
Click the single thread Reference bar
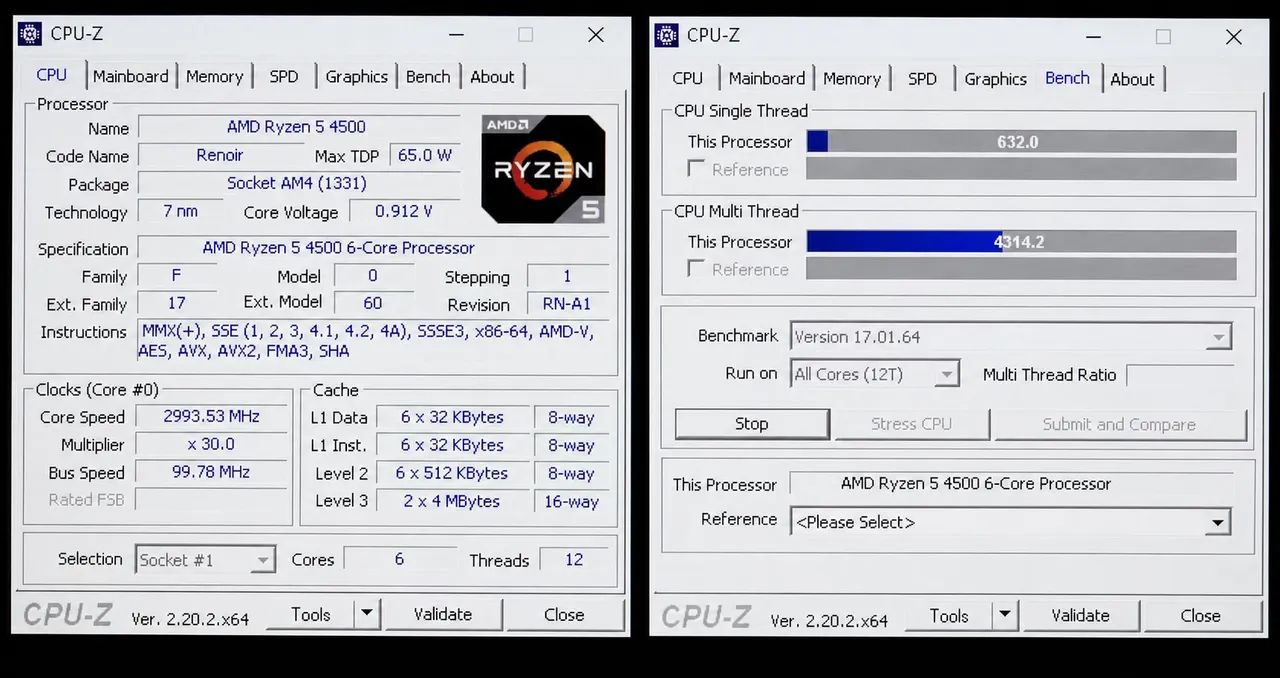pos(1021,169)
